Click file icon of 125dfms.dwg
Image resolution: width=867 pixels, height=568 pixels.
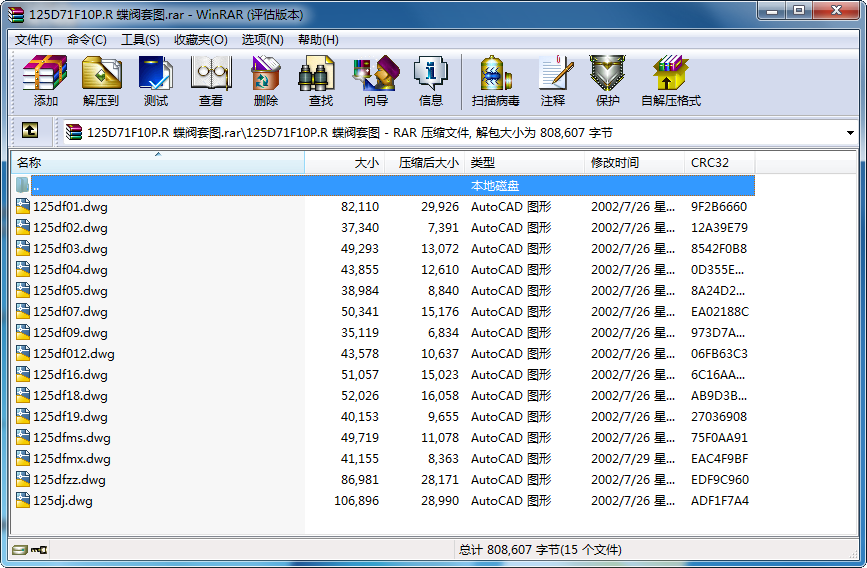pyautogui.click(x=23, y=437)
